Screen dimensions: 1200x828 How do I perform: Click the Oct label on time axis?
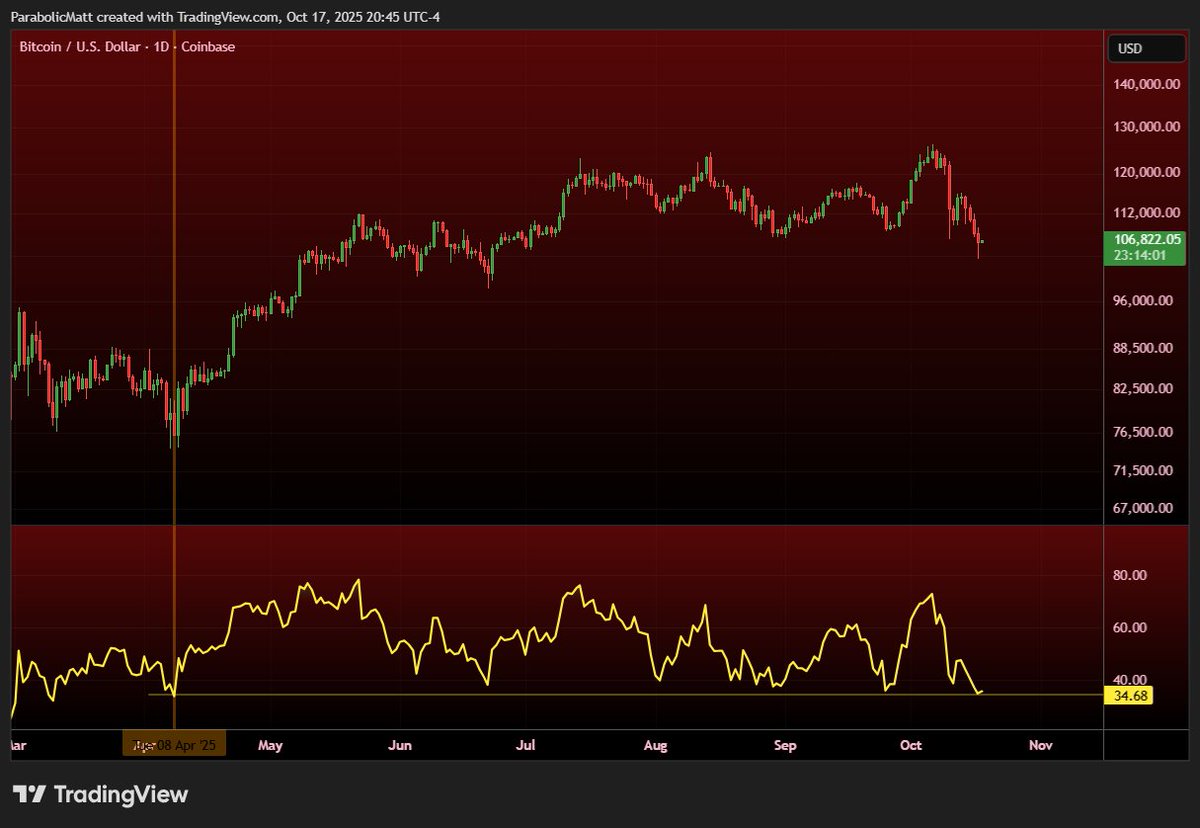pos(910,746)
